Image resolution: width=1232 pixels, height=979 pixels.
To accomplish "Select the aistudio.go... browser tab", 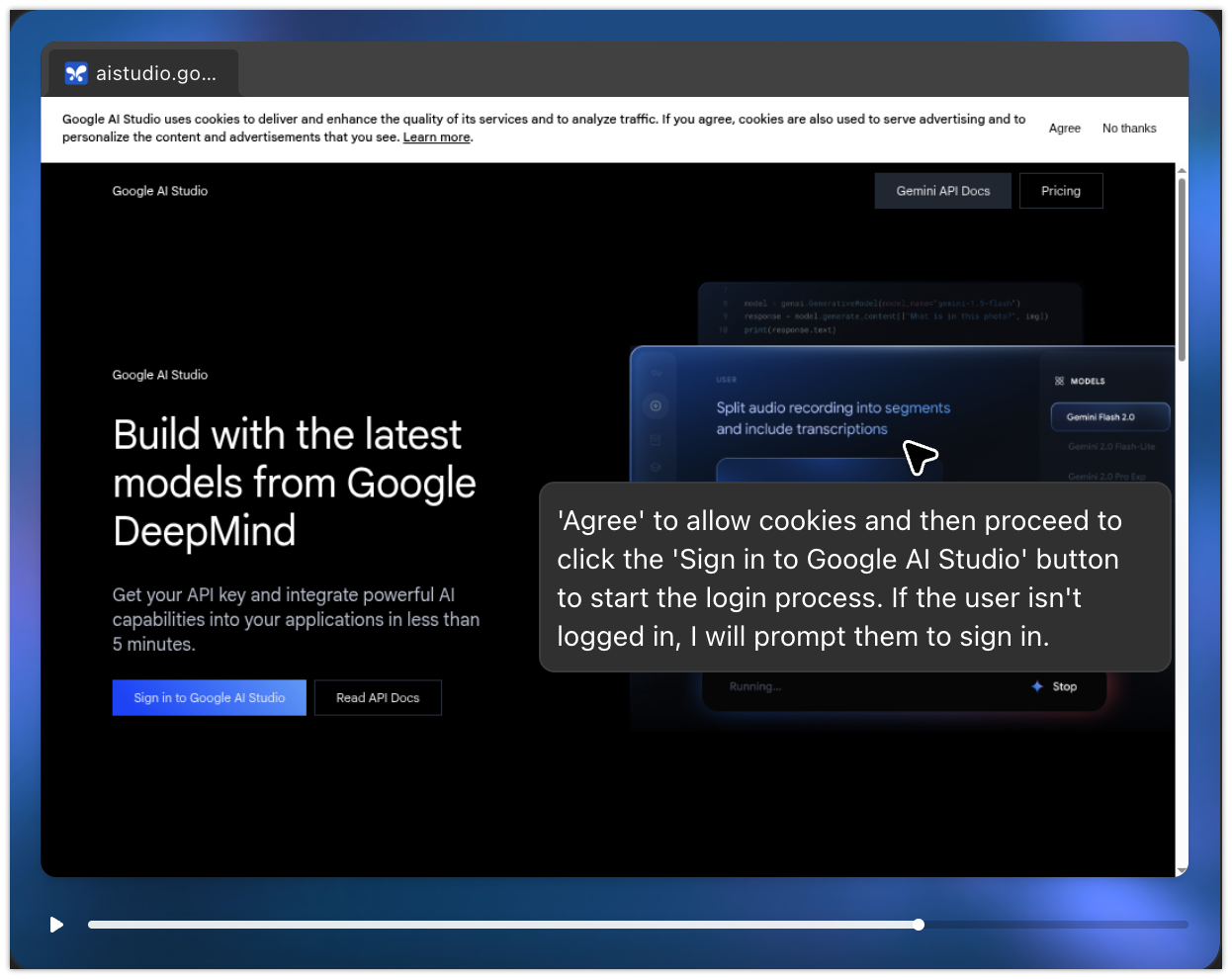I will pos(143,73).
